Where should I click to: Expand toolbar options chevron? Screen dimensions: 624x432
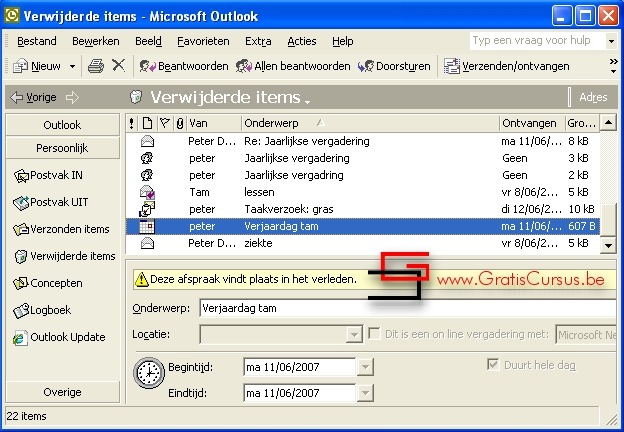[x=613, y=66]
